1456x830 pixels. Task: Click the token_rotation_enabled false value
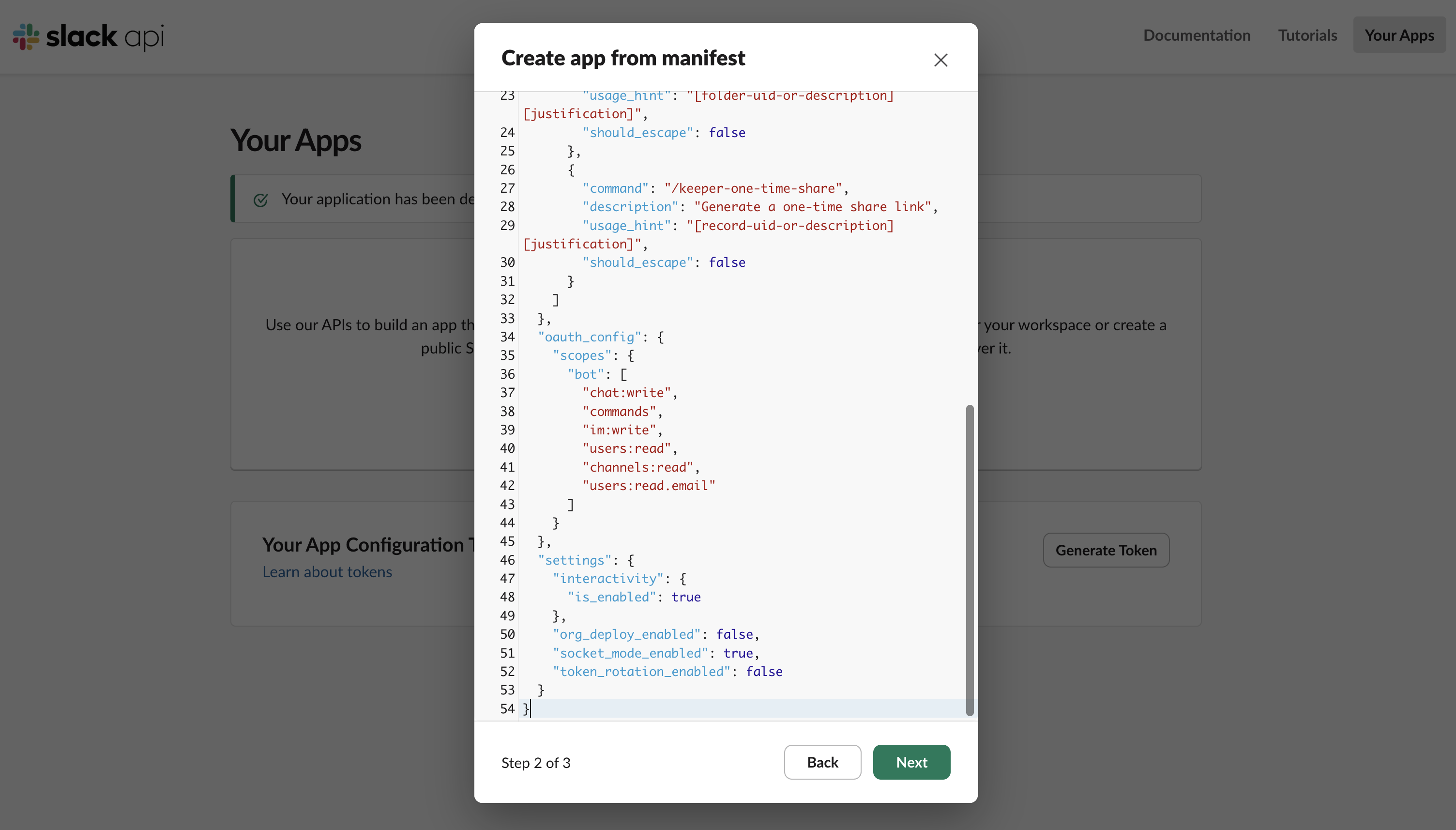tap(764, 672)
